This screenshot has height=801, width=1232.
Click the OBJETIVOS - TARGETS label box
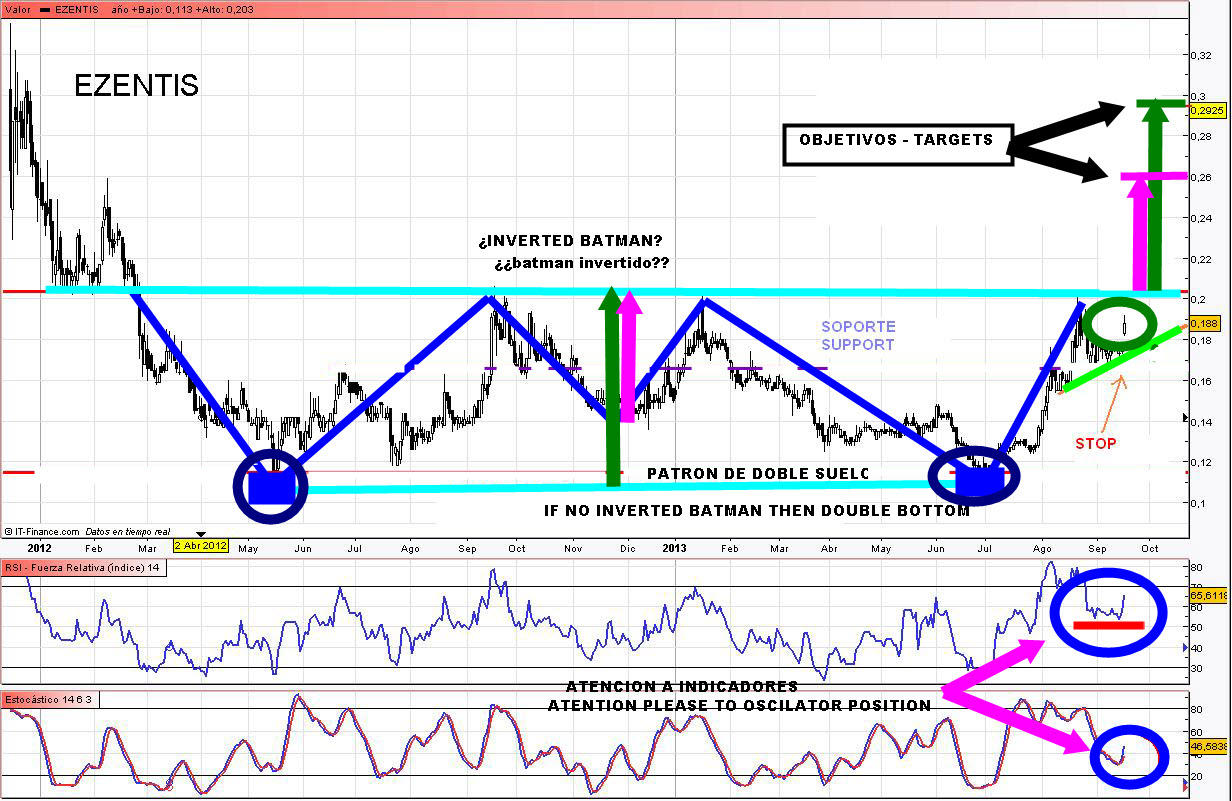(897, 141)
